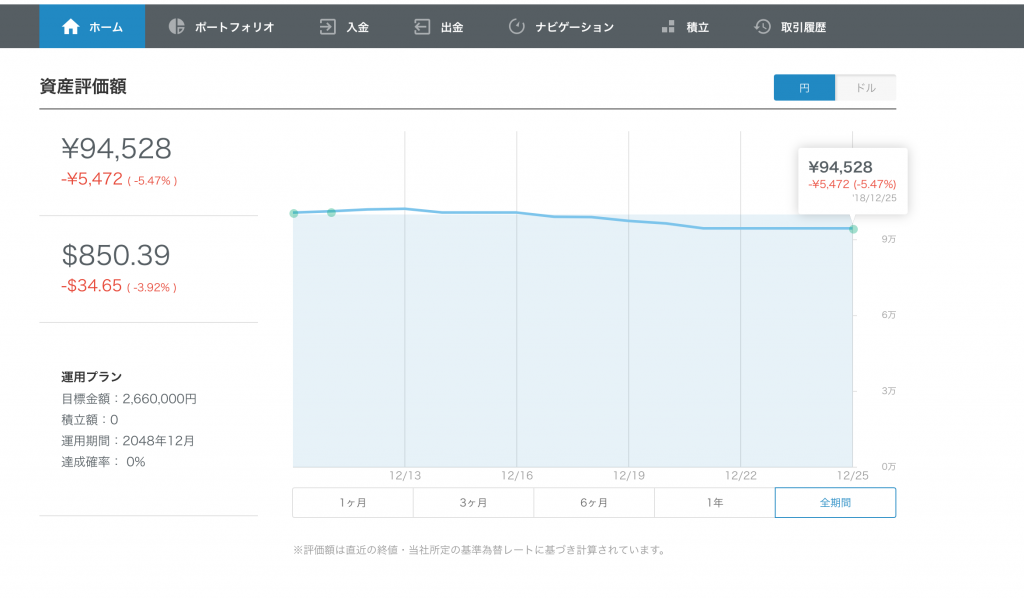
Task: Click the portfolio pie chart icon
Action: (176, 26)
